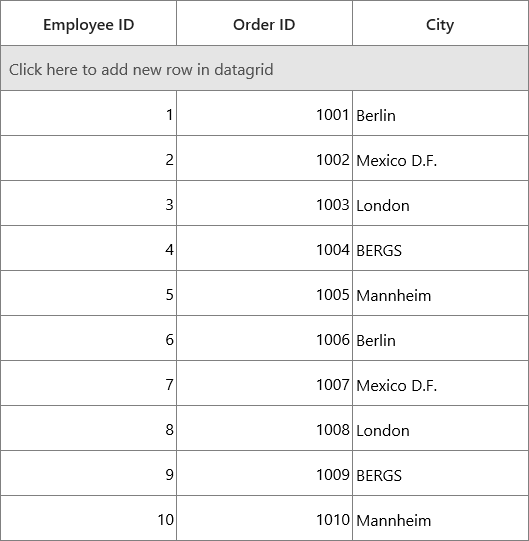This screenshot has height=541, width=529.
Task: Select the cell with Order ID 1010
Action: [x=264, y=518]
